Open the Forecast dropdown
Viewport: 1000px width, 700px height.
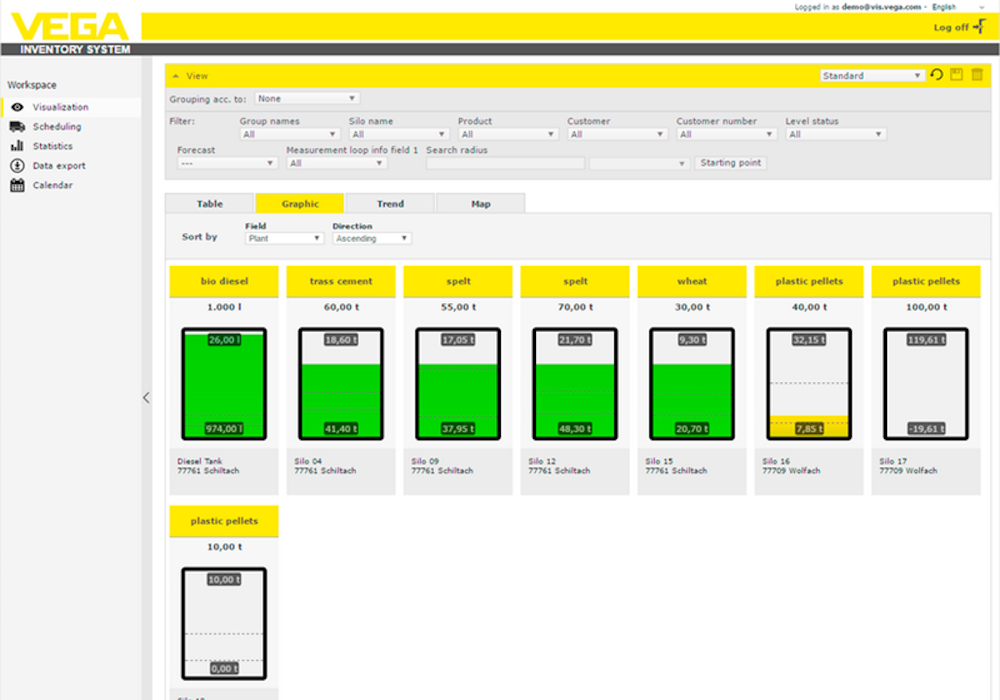coord(226,164)
